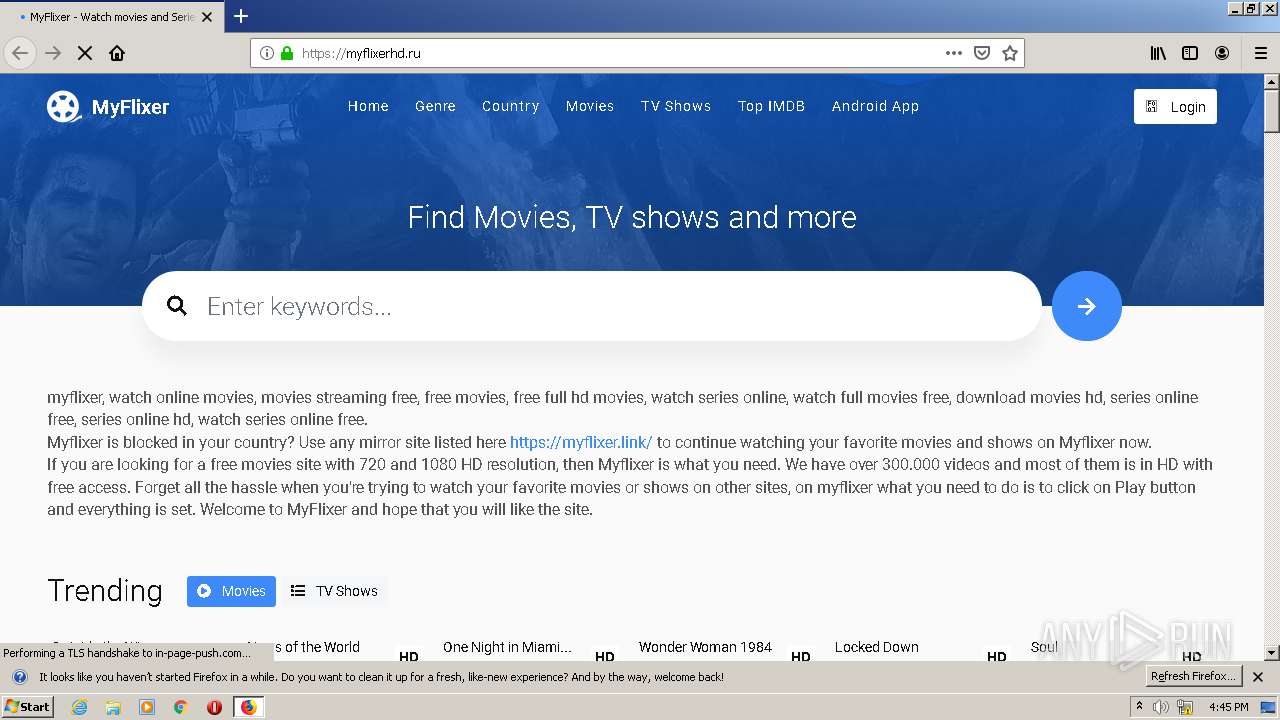Viewport: 1280px width, 720px height.
Task: Go back with browser back arrow
Action: pyautogui.click(x=20, y=53)
